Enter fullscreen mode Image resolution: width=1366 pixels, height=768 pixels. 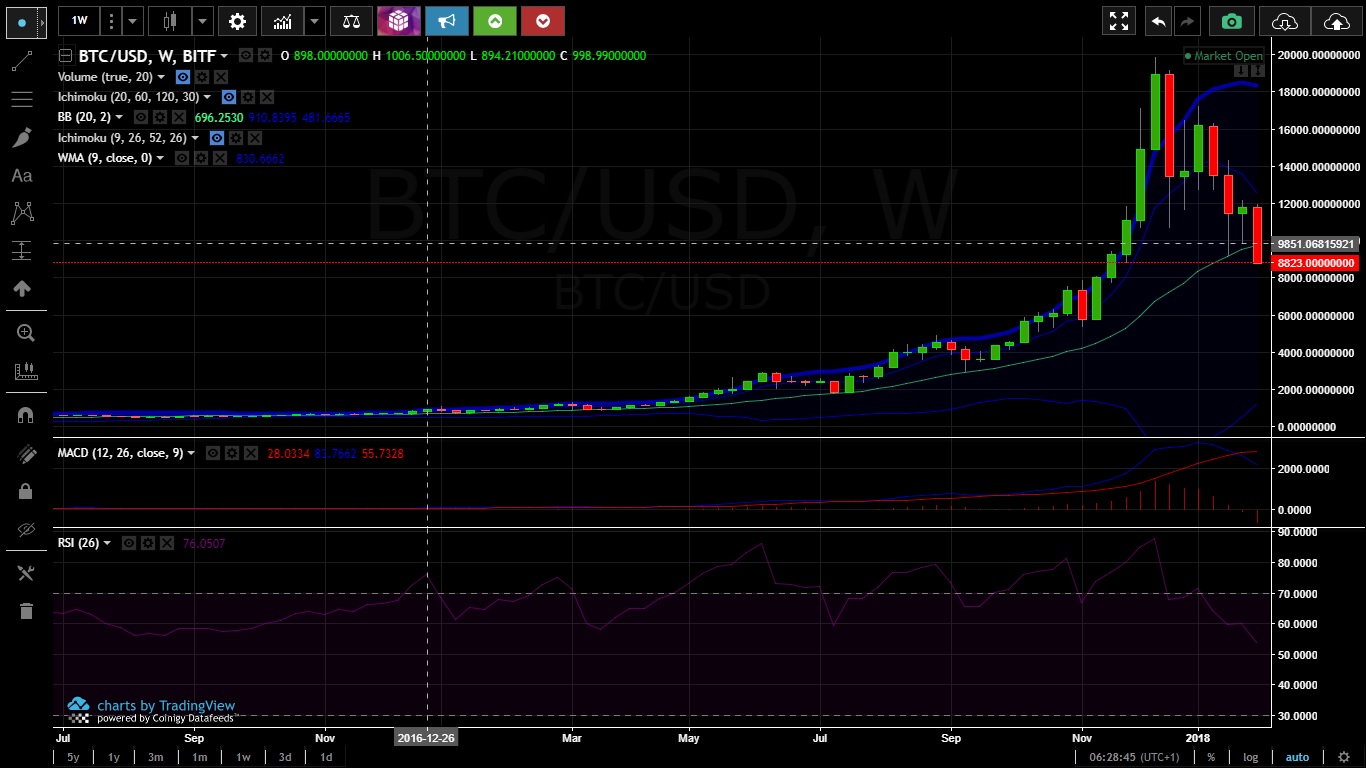(1119, 21)
